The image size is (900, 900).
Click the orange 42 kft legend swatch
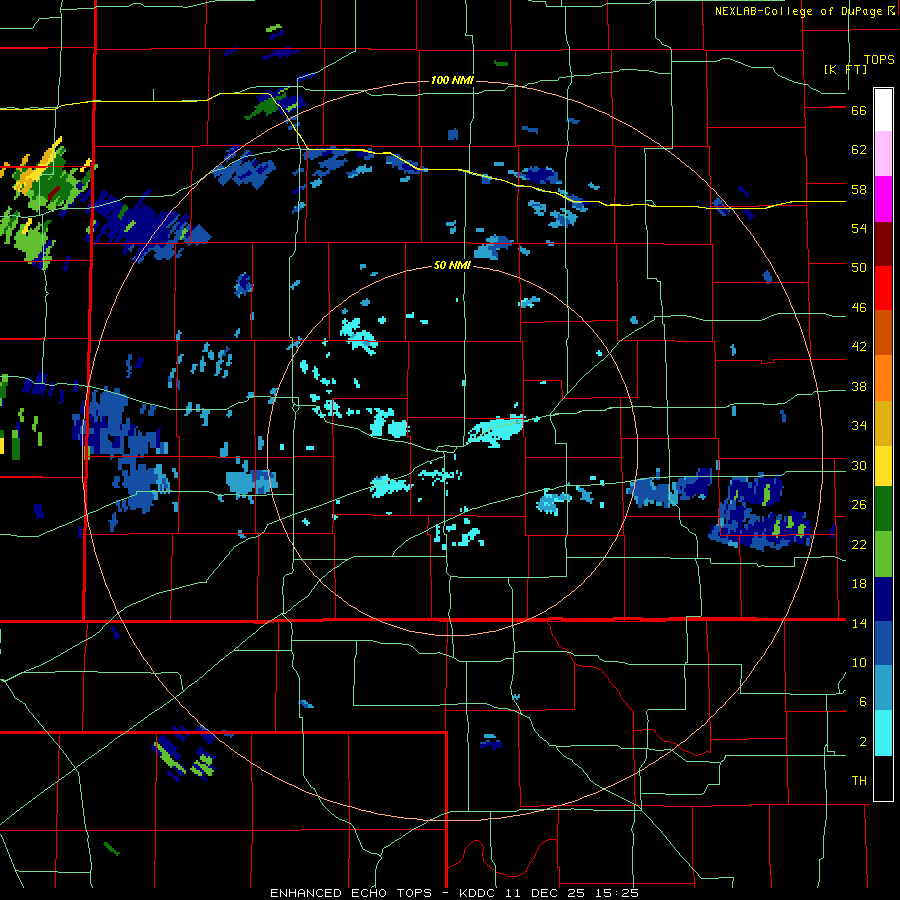tap(883, 378)
